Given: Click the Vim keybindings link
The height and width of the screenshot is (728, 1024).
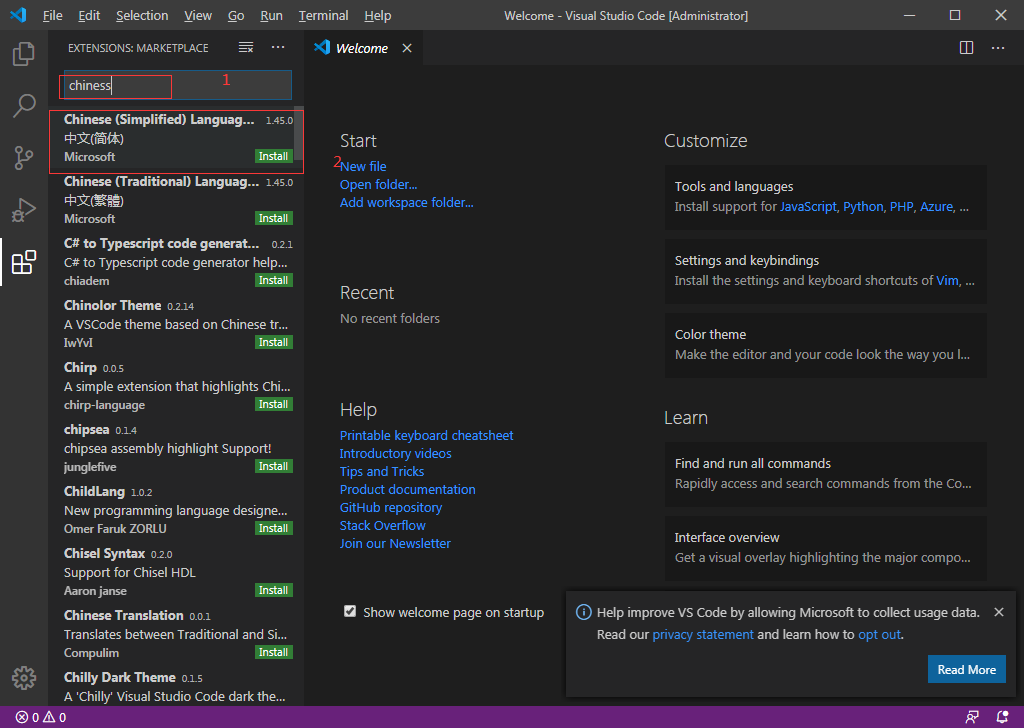Looking at the screenshot, I should tap(947, 281).
